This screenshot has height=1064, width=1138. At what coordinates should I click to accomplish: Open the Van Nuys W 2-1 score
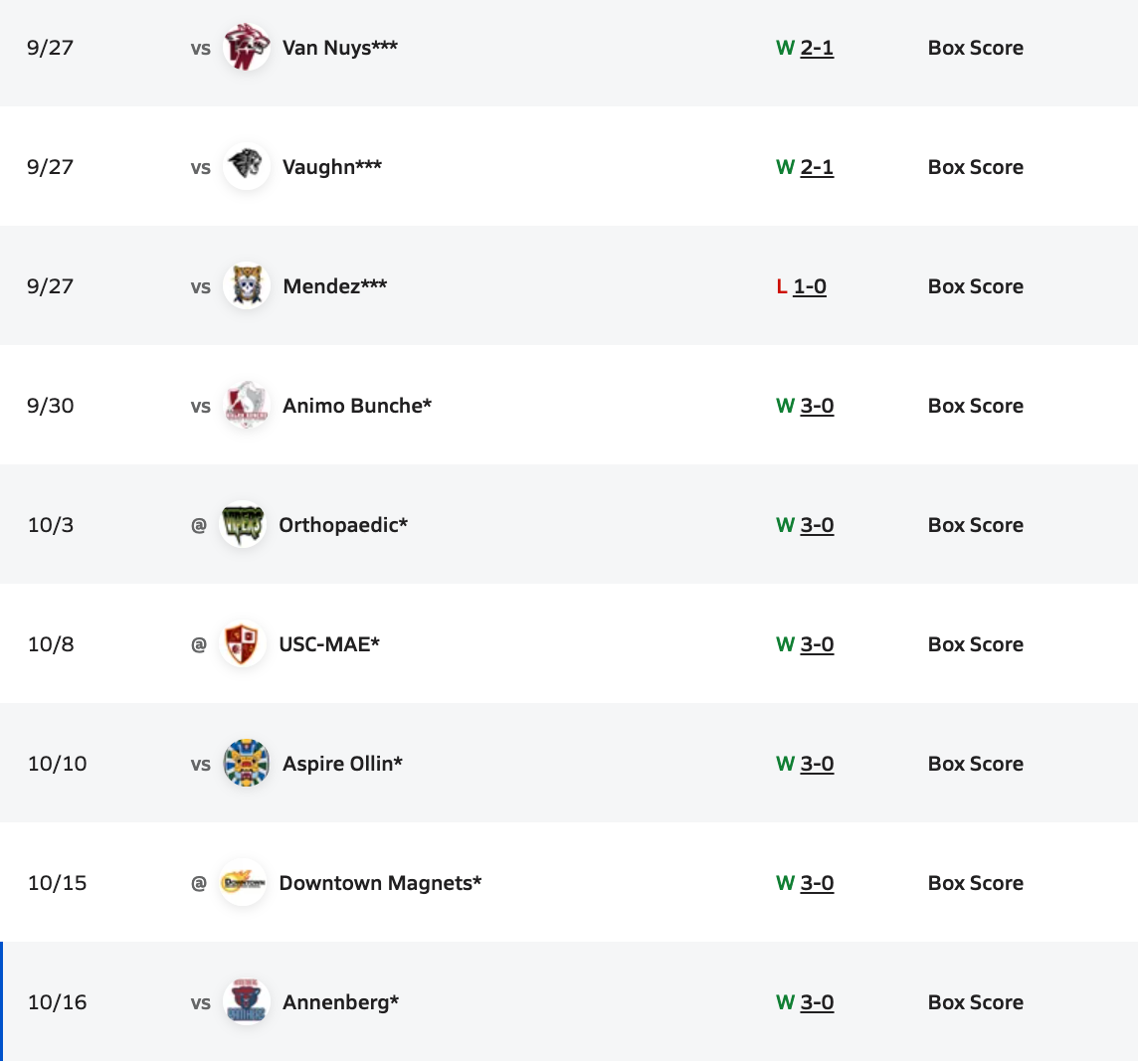coord(817,48)
